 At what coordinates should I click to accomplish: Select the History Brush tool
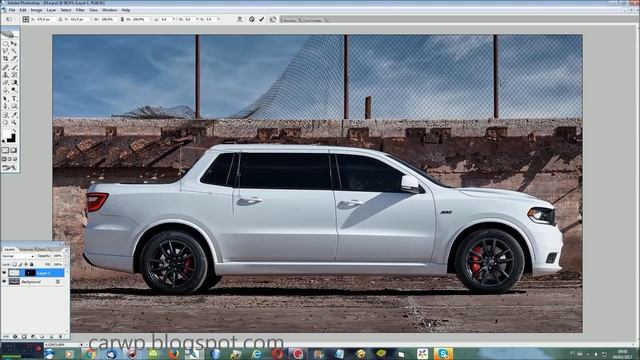point(14,75)
